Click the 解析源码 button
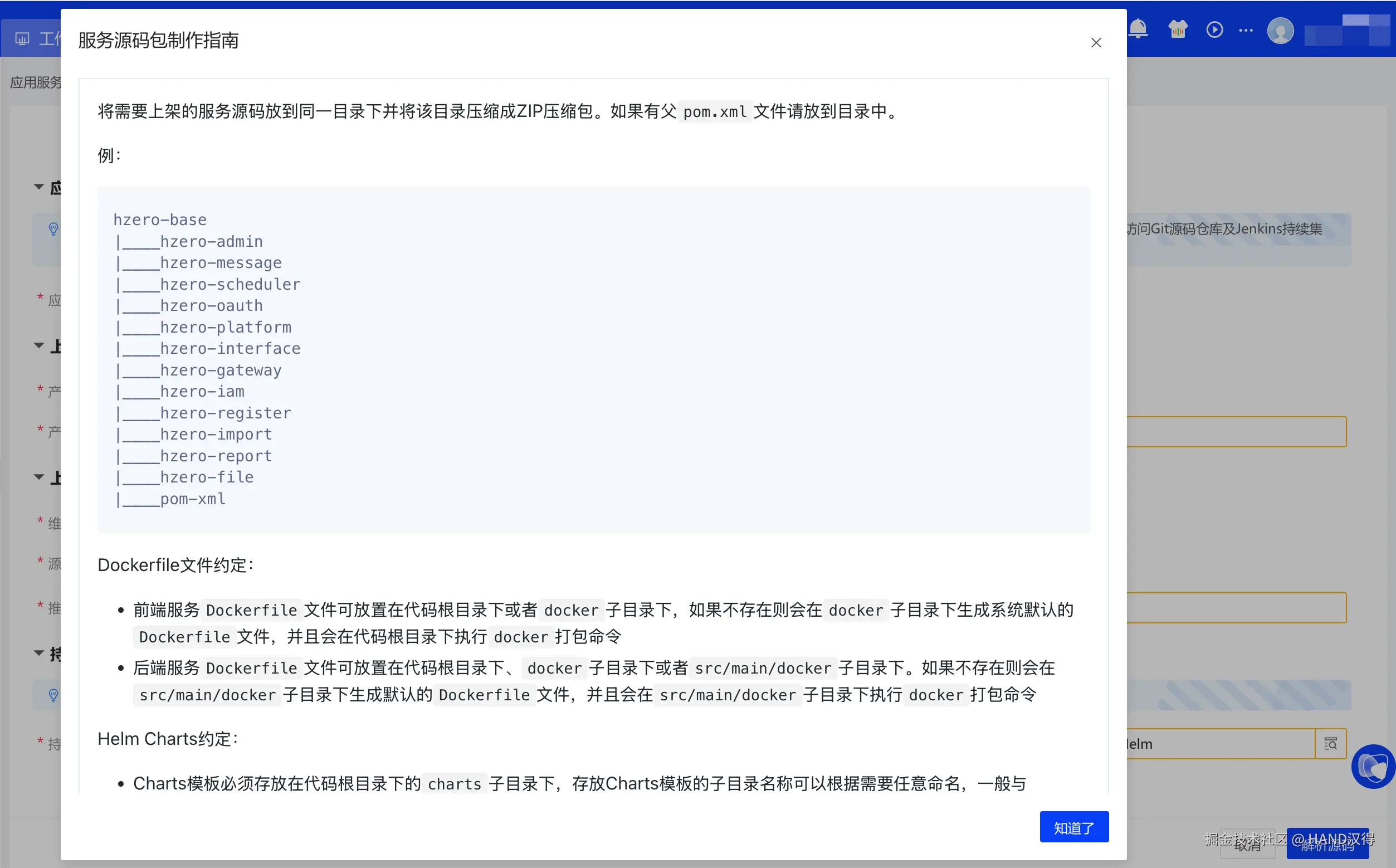Viewport: 1396px width, 868px height. (1327, 845)
